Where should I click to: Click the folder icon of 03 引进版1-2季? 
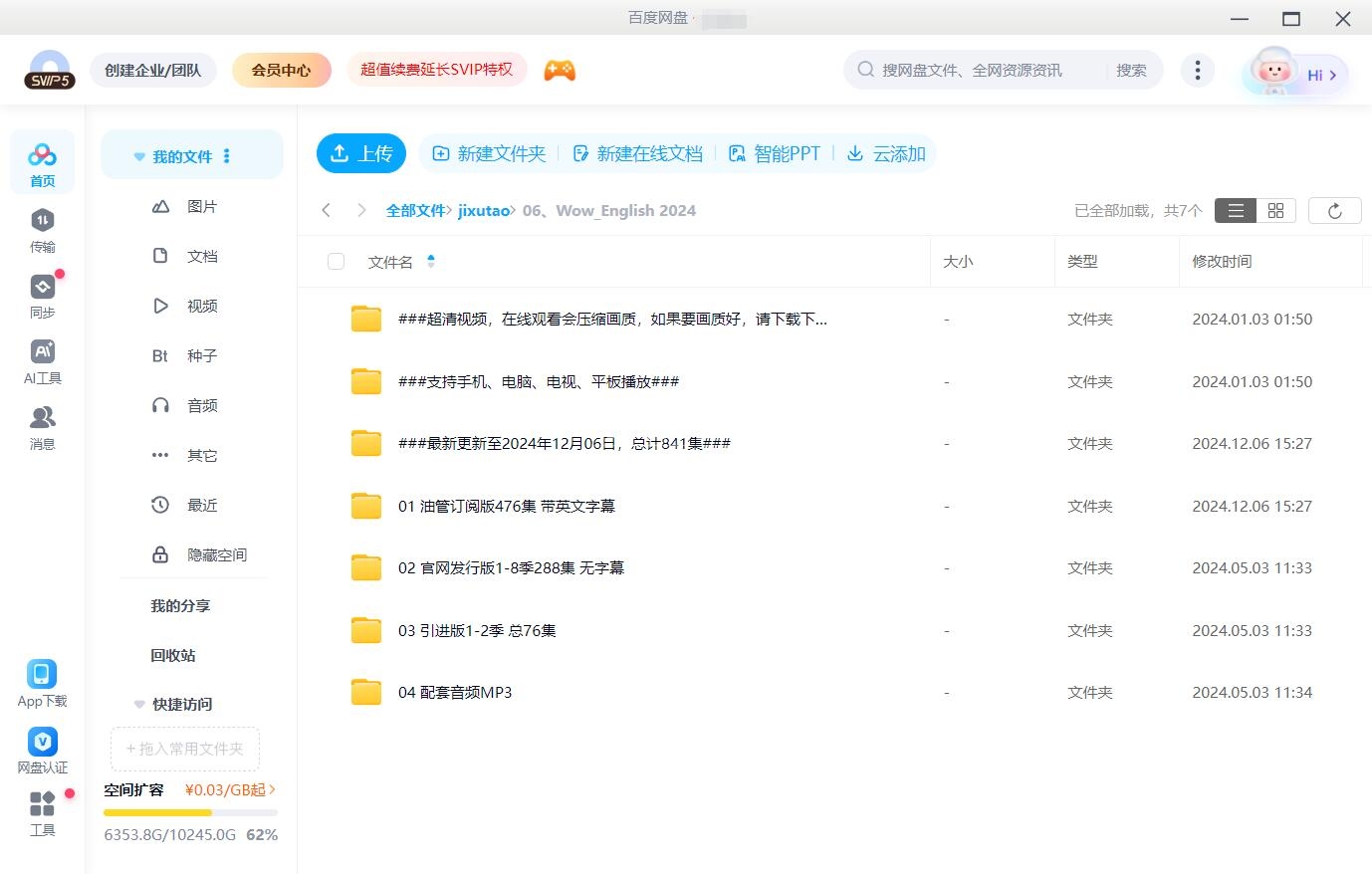coord(366,630)
